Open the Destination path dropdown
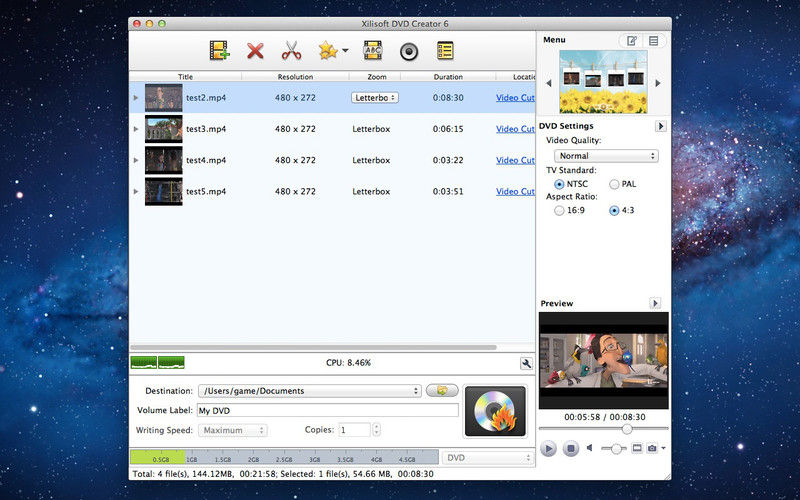This screenshot has height=500, width=800. [x=310, y=391]
